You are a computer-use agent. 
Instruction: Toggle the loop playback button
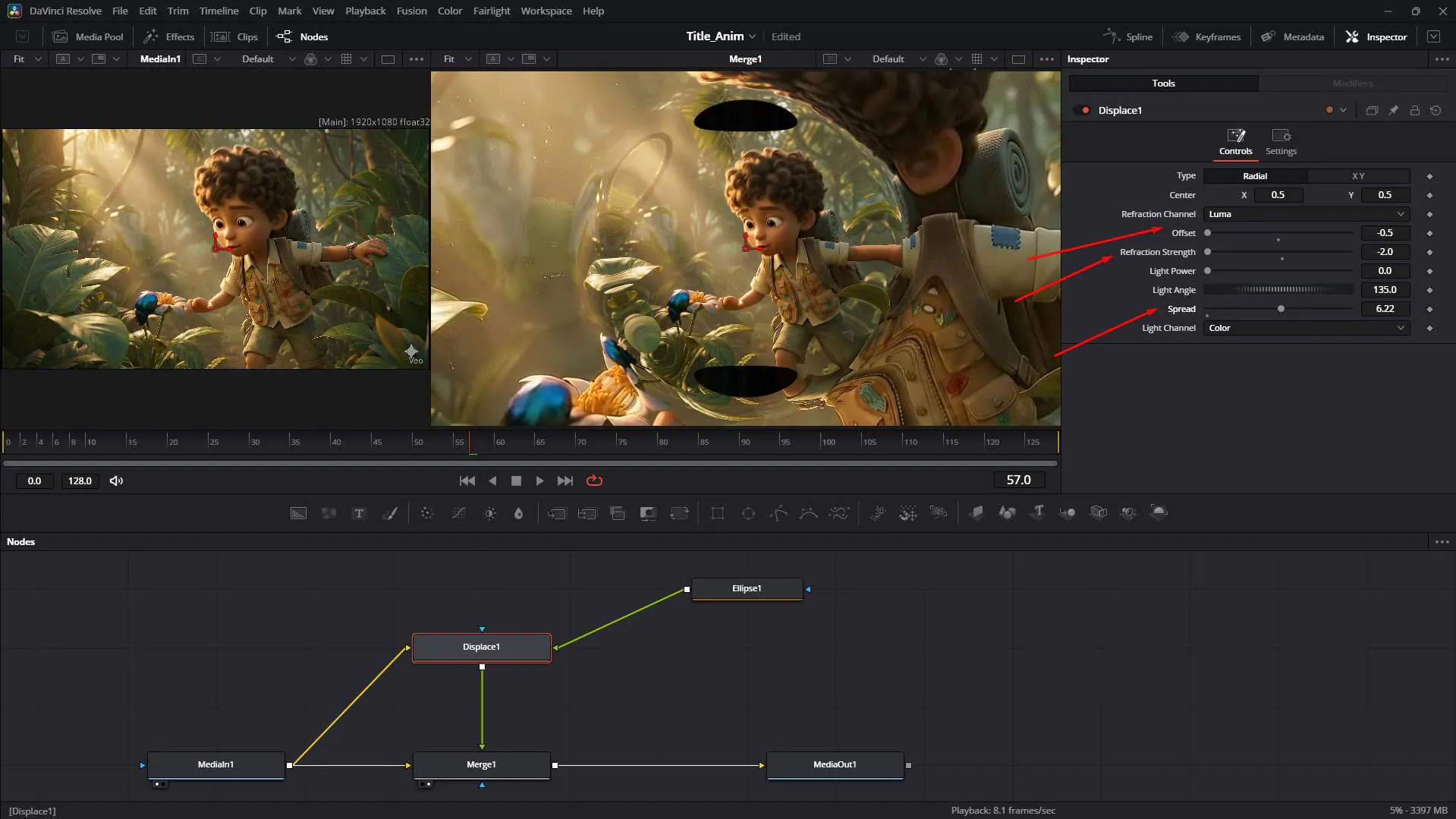[x=594, y=480]
